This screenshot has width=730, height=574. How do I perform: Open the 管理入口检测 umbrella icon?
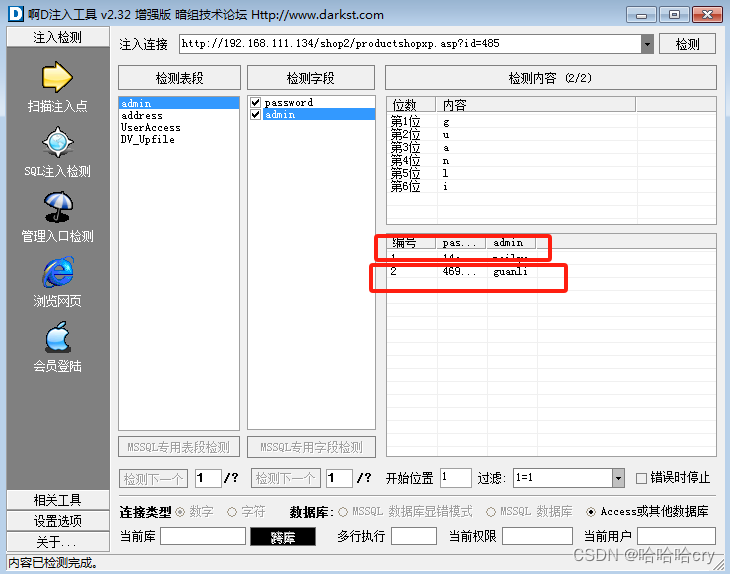(x=57, y=207)
